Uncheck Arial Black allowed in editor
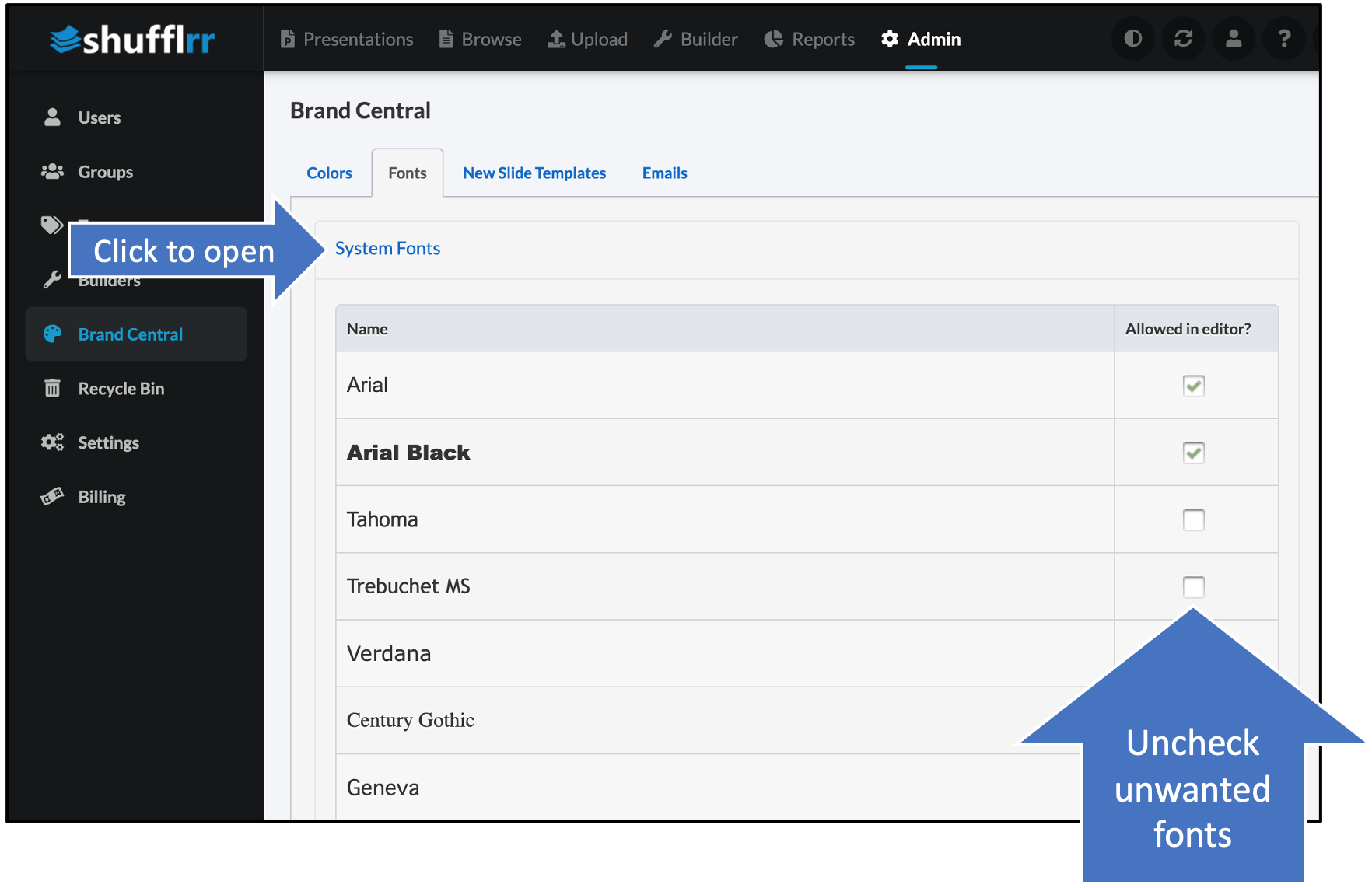 [1193, 453]
